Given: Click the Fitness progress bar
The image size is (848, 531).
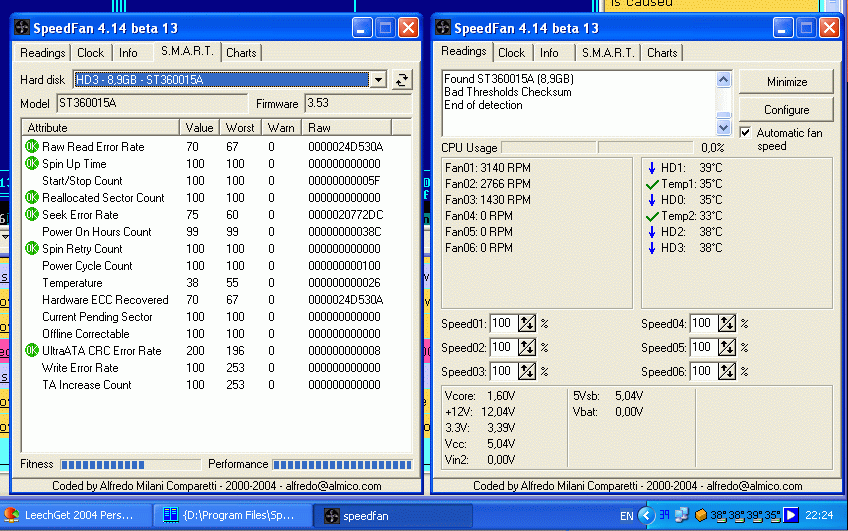Looking at the screenshot, I should [x=130, y=464].
